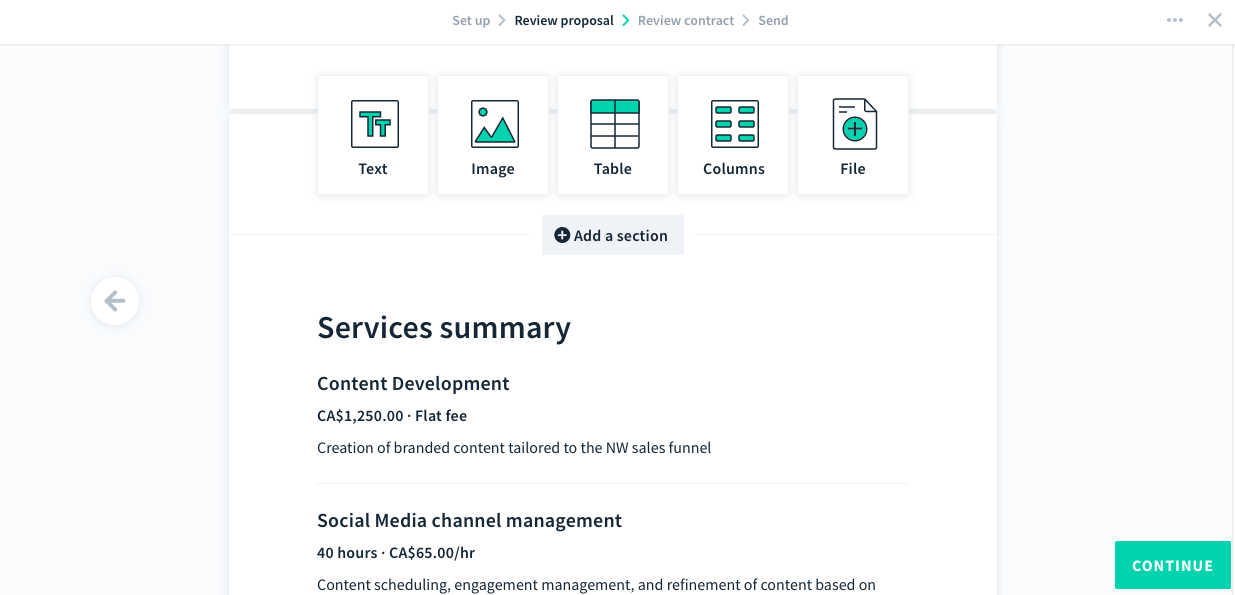Attach a File block
Image resolution: width=1235 pixels, height=595 pixels.
coord(853,135)
